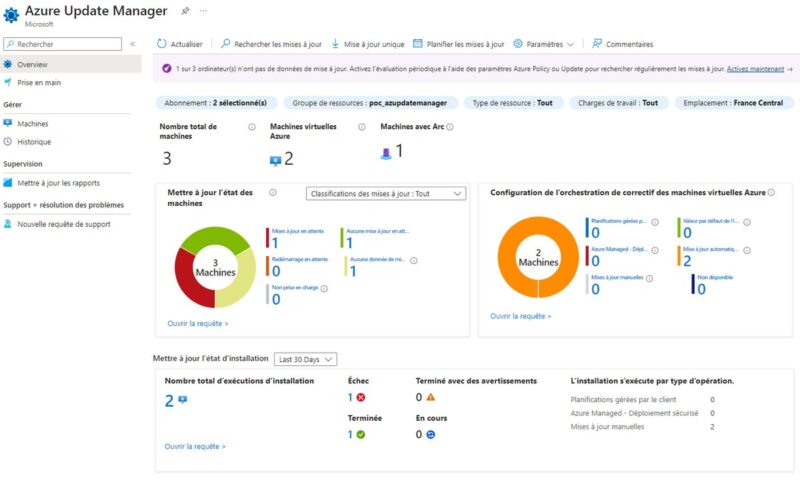Screen dimensions: 800x480
Task: Collapse the left sidebar with the chevron
Action: (x=133, y=44)
